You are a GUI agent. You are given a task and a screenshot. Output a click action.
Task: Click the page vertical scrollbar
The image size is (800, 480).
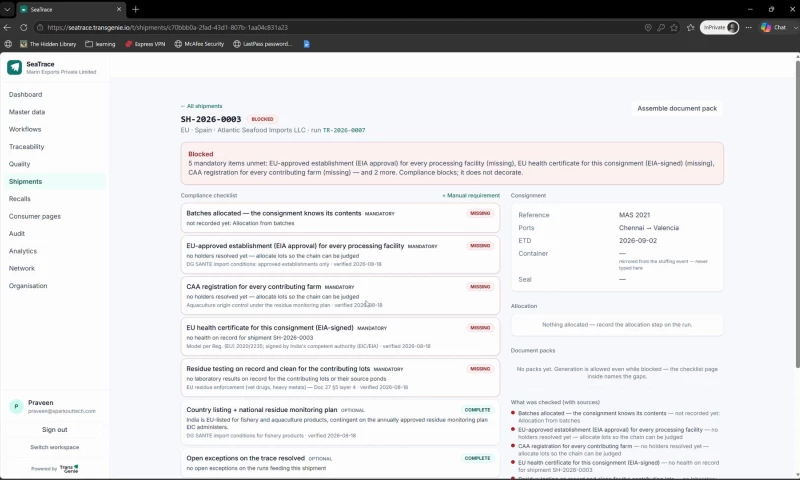797,214
